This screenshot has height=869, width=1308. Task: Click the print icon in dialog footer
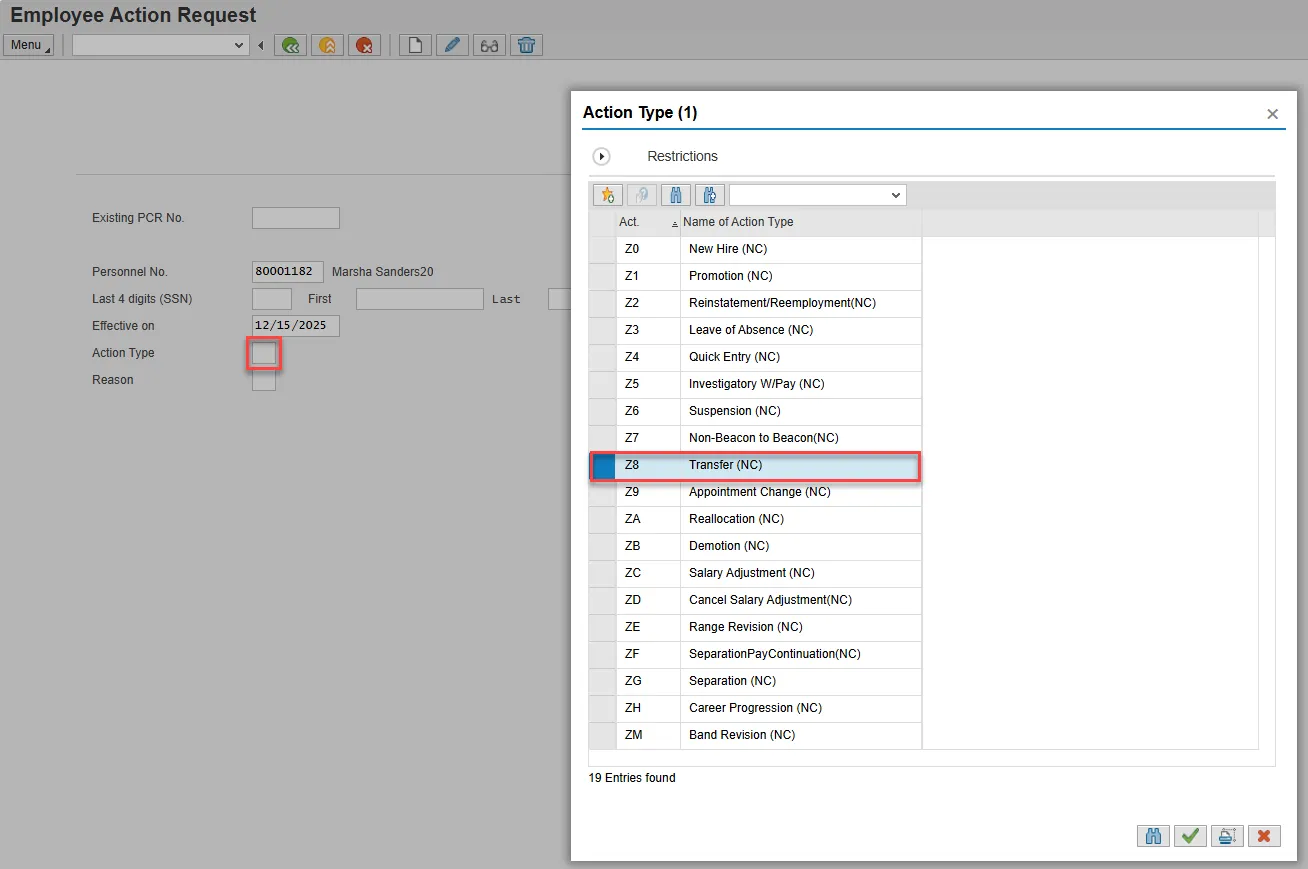[x=1227, y=836]
